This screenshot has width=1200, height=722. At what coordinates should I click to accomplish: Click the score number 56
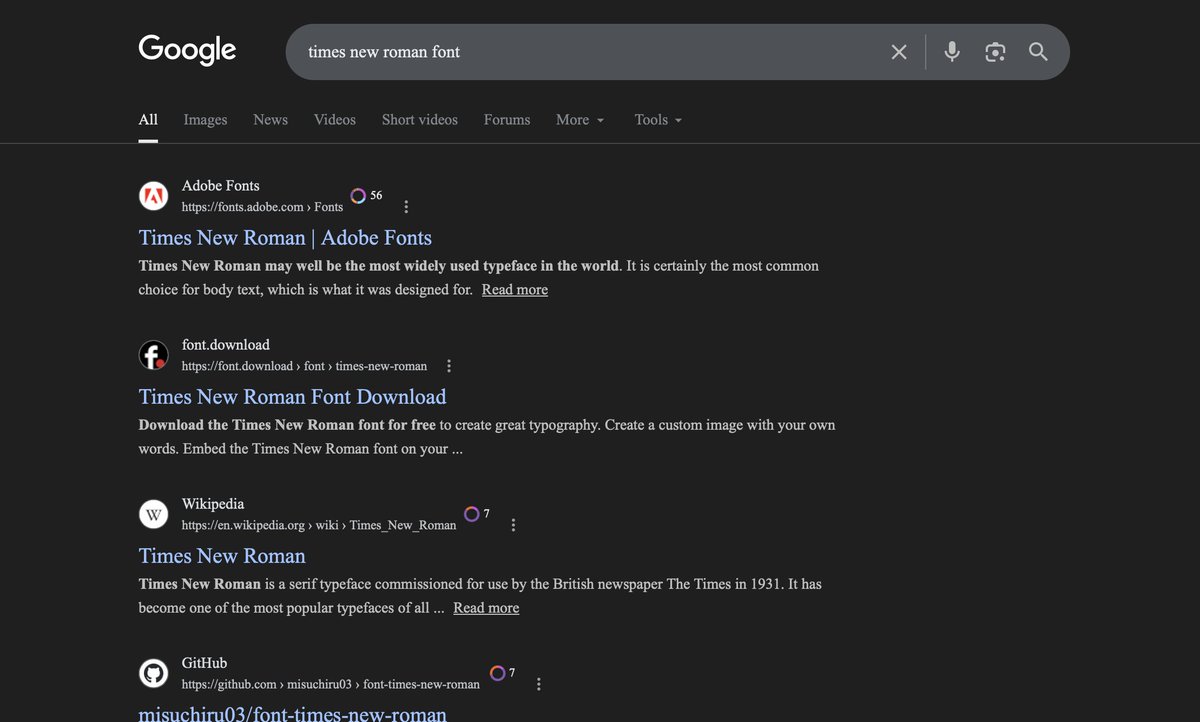pyautogui.click(x=376, y=196)
